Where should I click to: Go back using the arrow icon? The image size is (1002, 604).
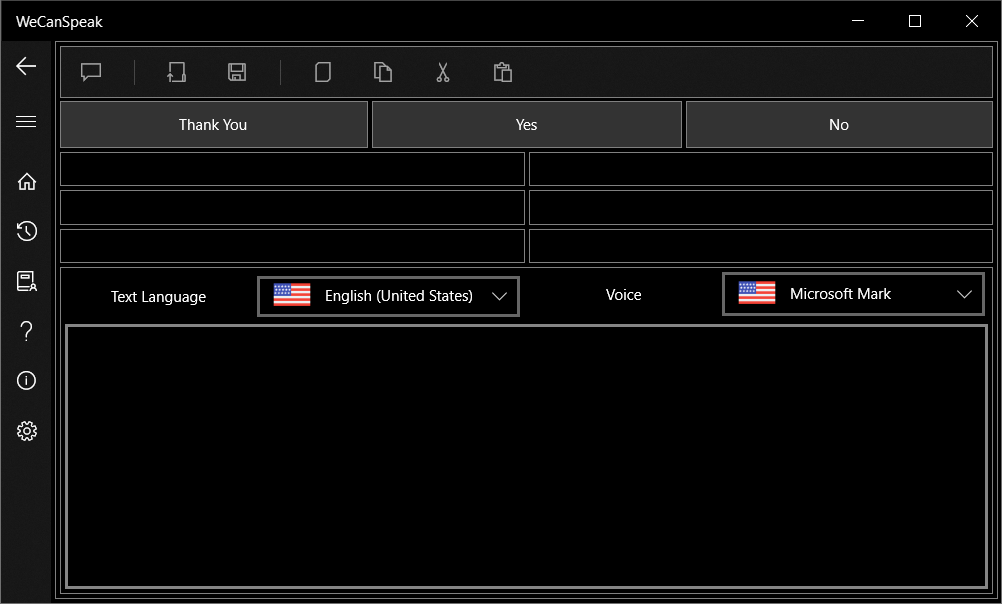[x=26, y=66]
